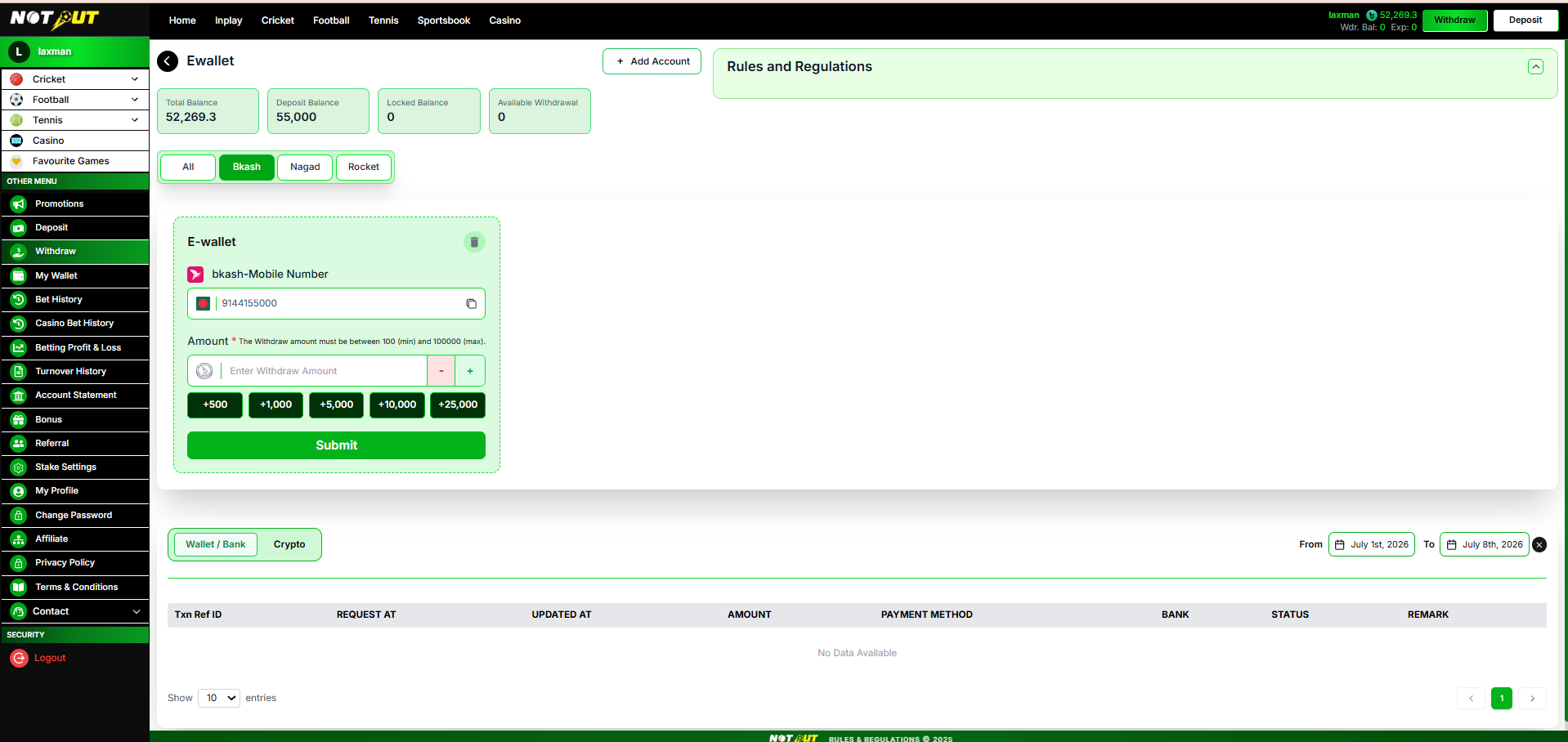Click the Add Account button

click(x=652, y=61)
